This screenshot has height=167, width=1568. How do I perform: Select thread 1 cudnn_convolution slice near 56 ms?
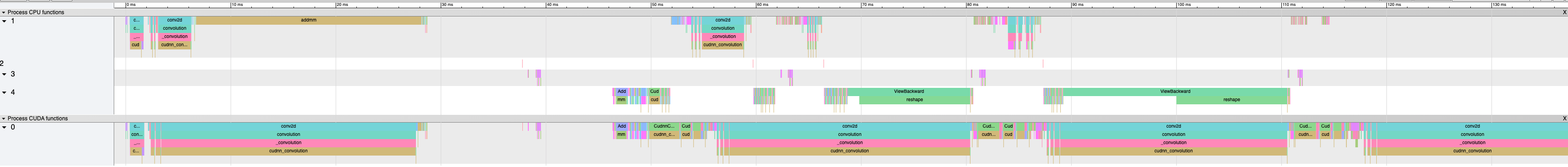coord(722,45)
